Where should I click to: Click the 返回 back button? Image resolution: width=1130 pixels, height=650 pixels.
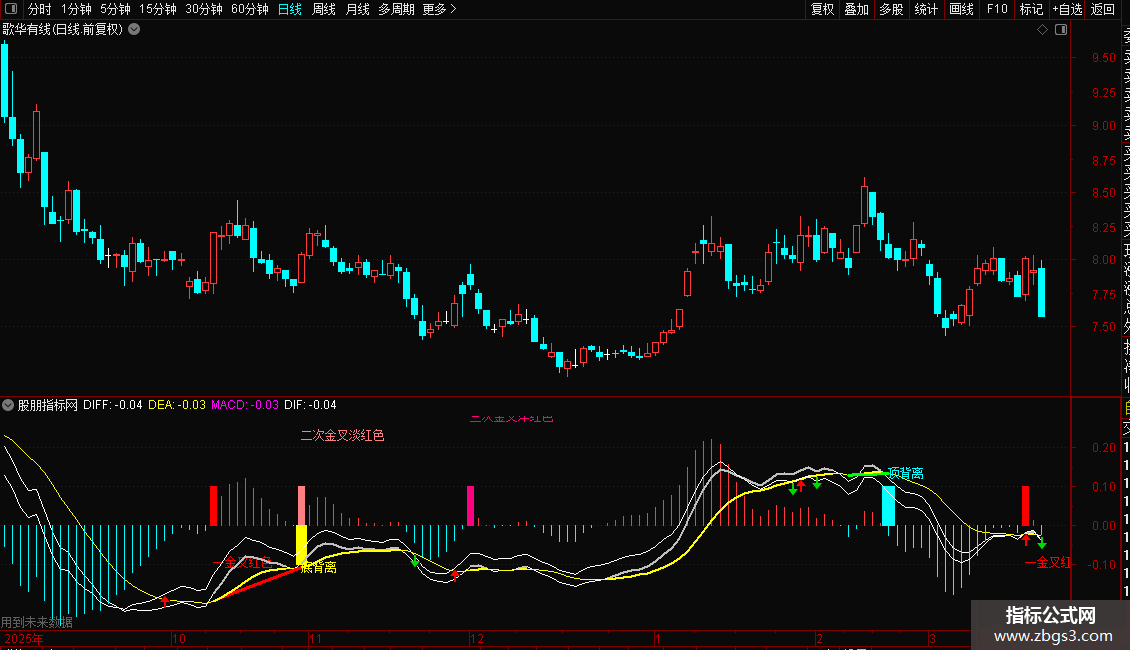pos(1103,9)
